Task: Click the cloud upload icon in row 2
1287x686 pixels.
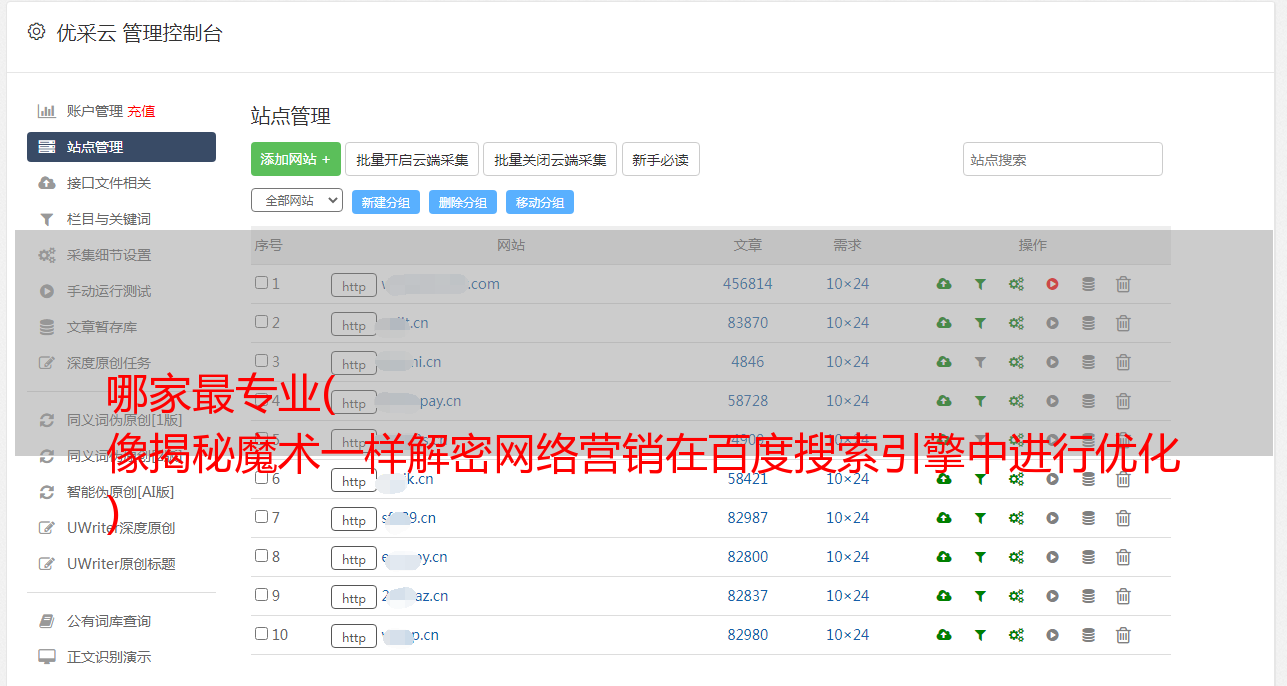Action: point(943,323)
